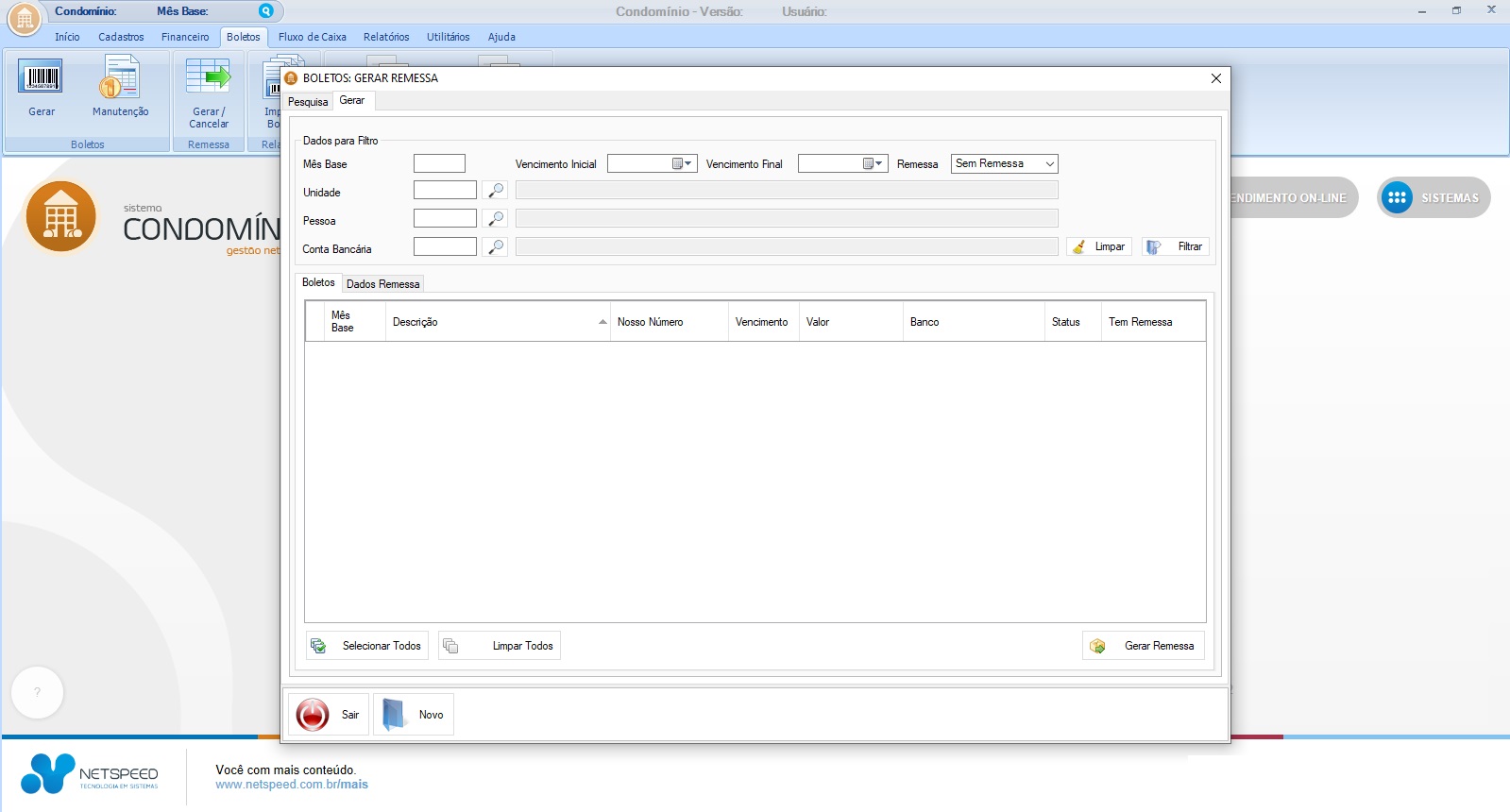The height and width of the screenshot is (812, 1510).
Task: Click the Sair button
Action: [329, 715]
